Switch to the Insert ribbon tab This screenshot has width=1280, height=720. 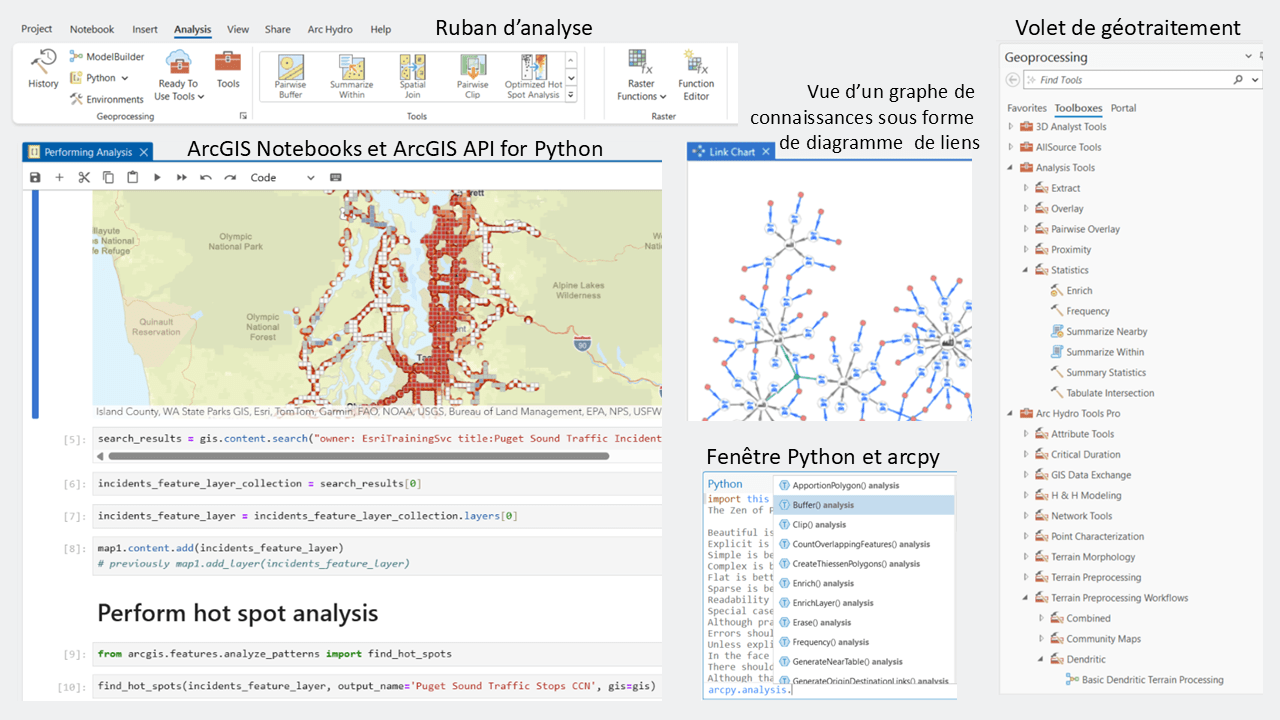(x=145, y=29)
